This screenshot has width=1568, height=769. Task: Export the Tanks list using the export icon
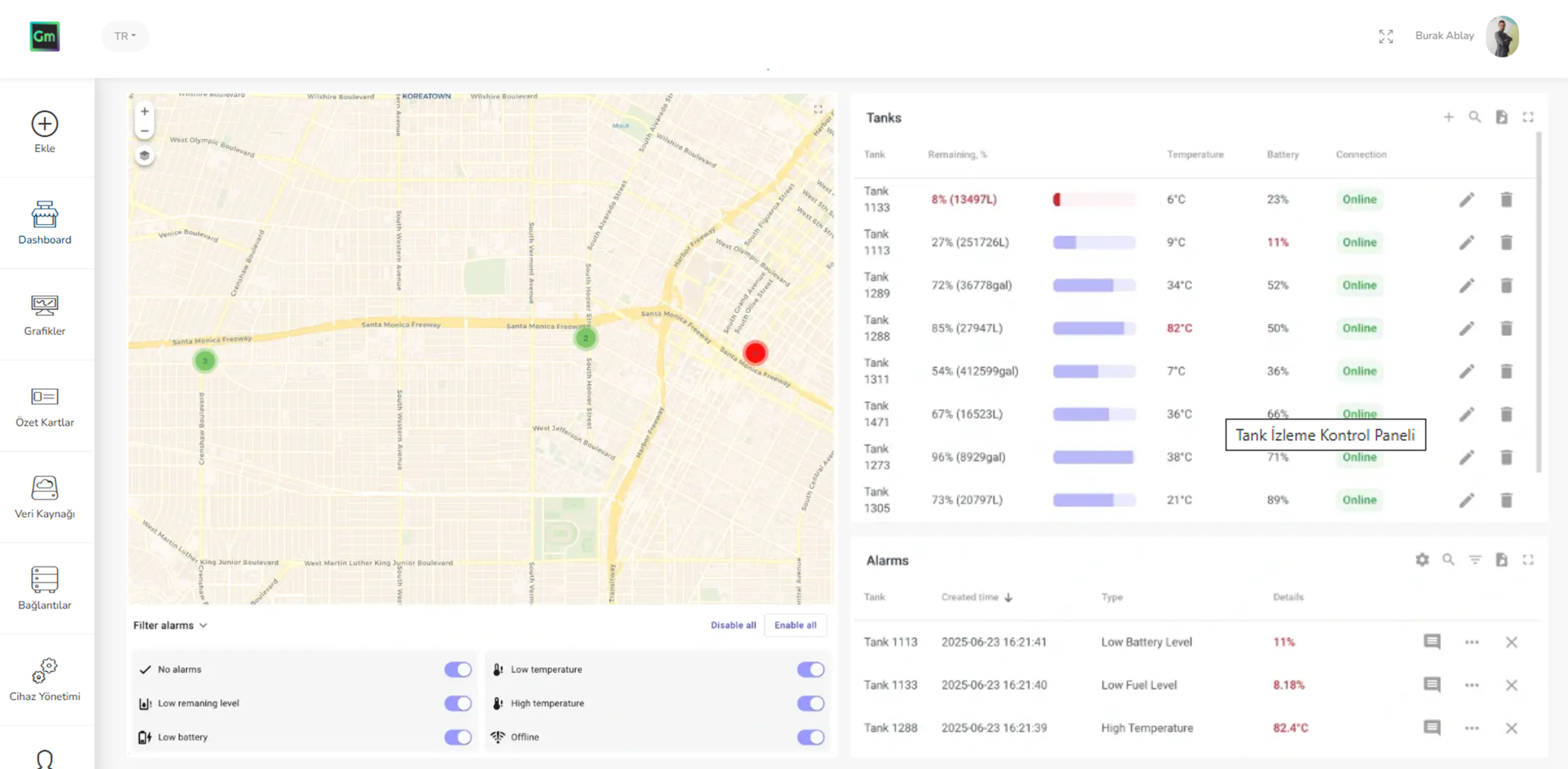[x=1502, y=117]
